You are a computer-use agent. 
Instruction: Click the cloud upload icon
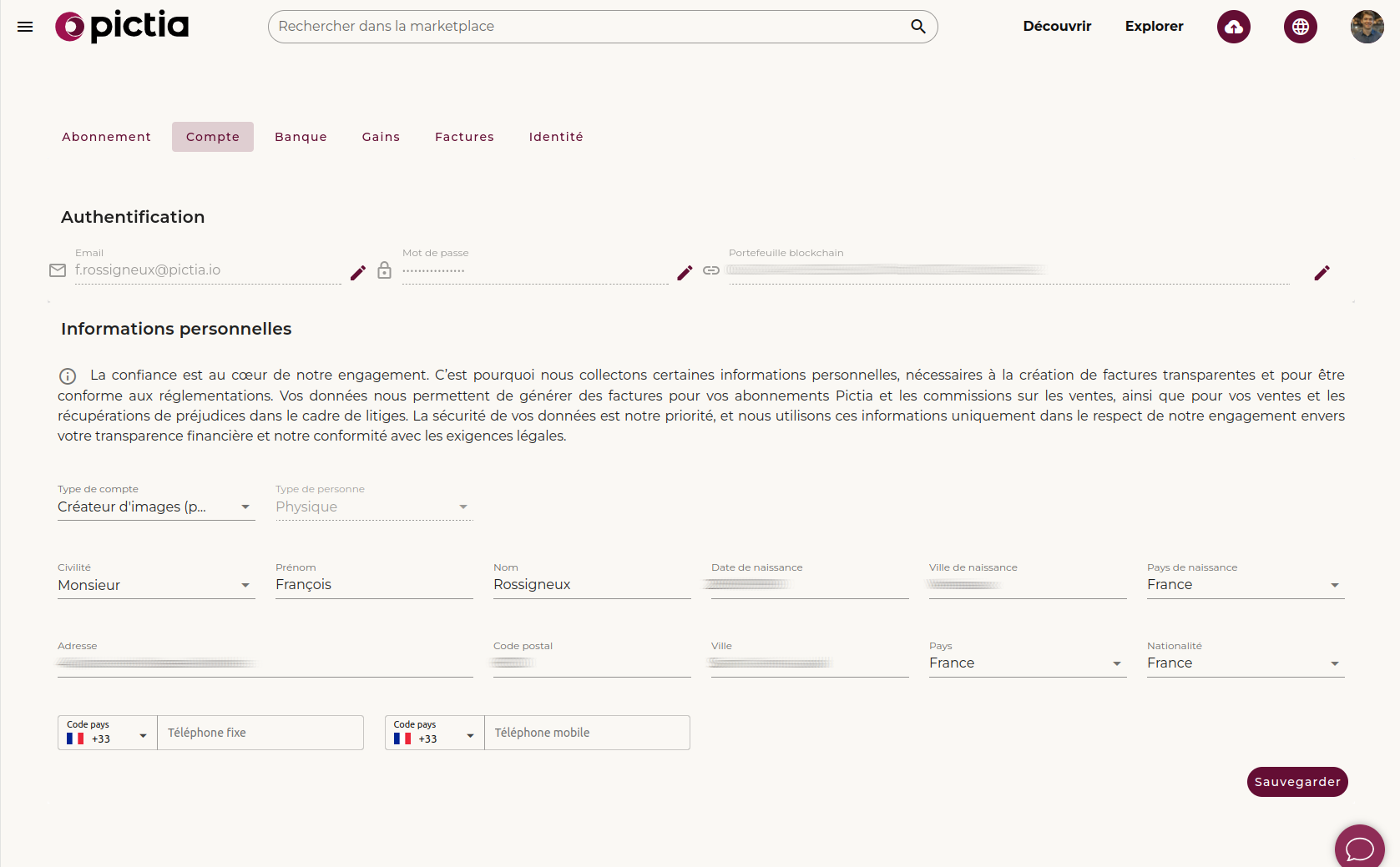(1233, 27)
